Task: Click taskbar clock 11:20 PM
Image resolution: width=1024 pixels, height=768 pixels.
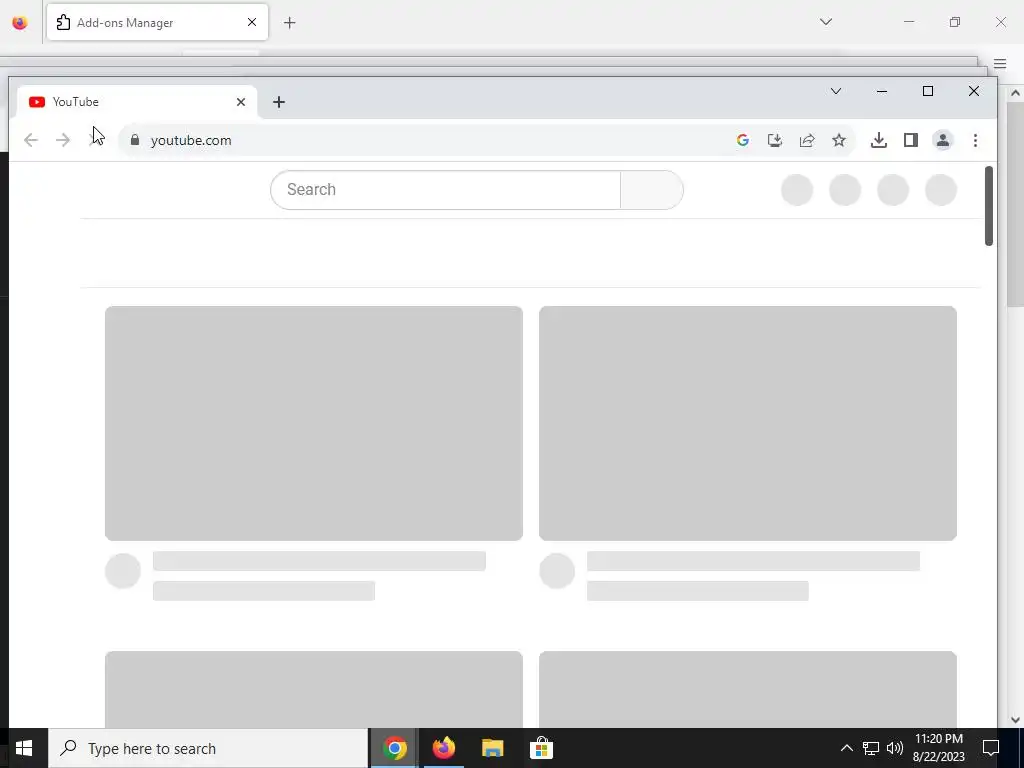Action: [x=938, y=739]
